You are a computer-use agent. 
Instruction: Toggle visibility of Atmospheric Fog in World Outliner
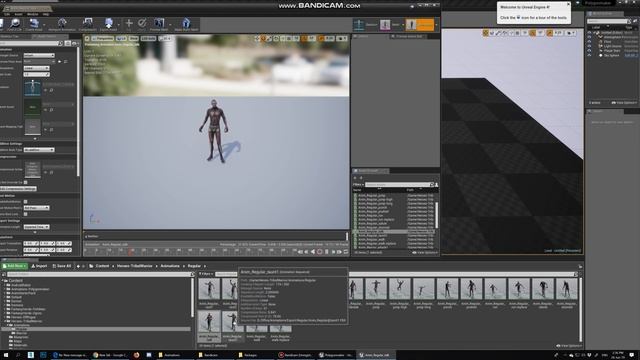589,37
